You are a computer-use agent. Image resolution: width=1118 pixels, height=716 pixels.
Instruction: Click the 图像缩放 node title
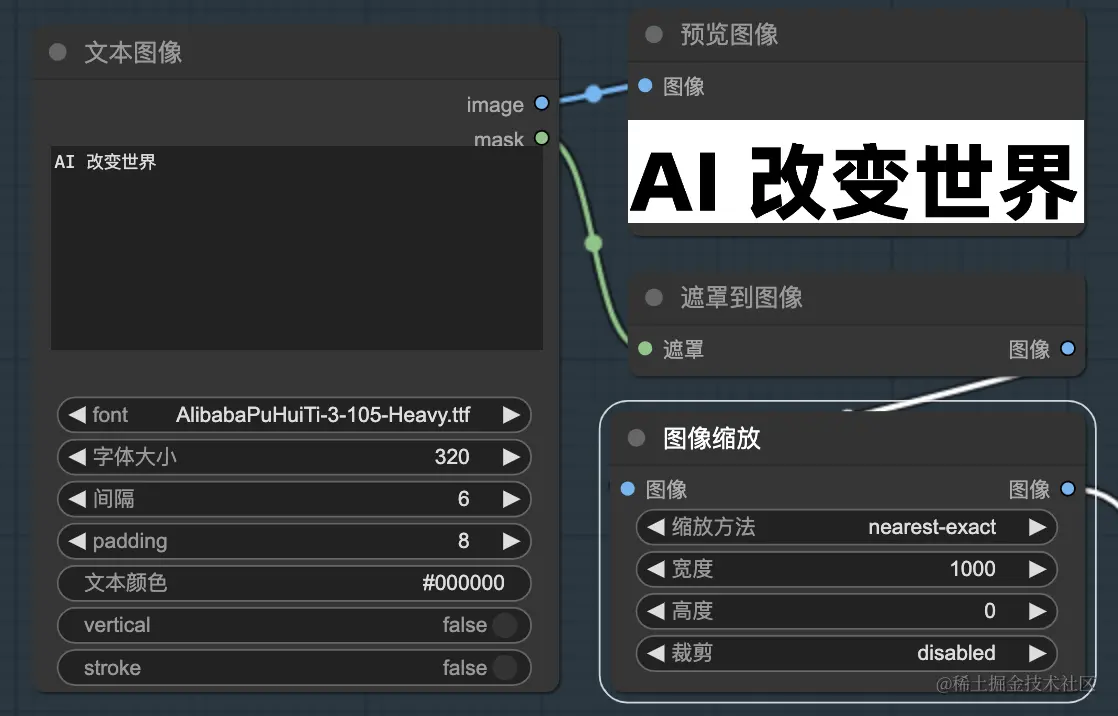(712, 438)
